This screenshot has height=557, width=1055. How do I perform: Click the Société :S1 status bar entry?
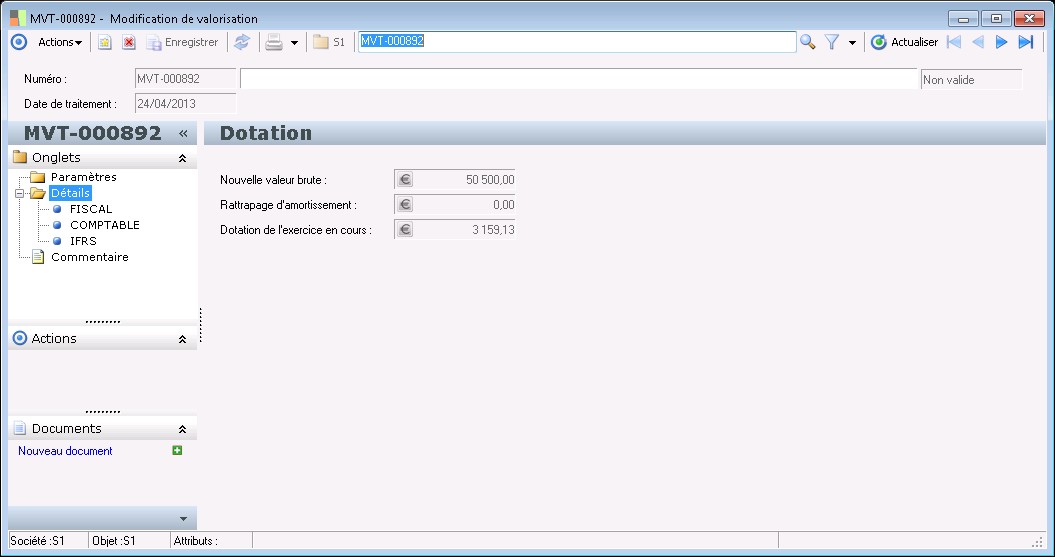click(48, 540)
